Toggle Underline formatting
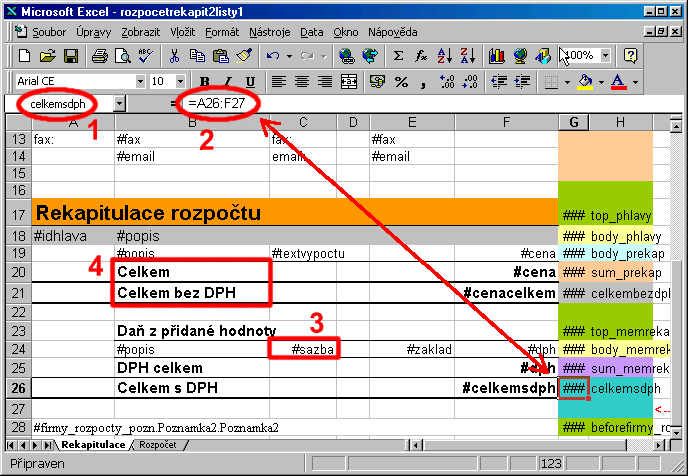This screenshot has width=688, height=476. [249, 81]
